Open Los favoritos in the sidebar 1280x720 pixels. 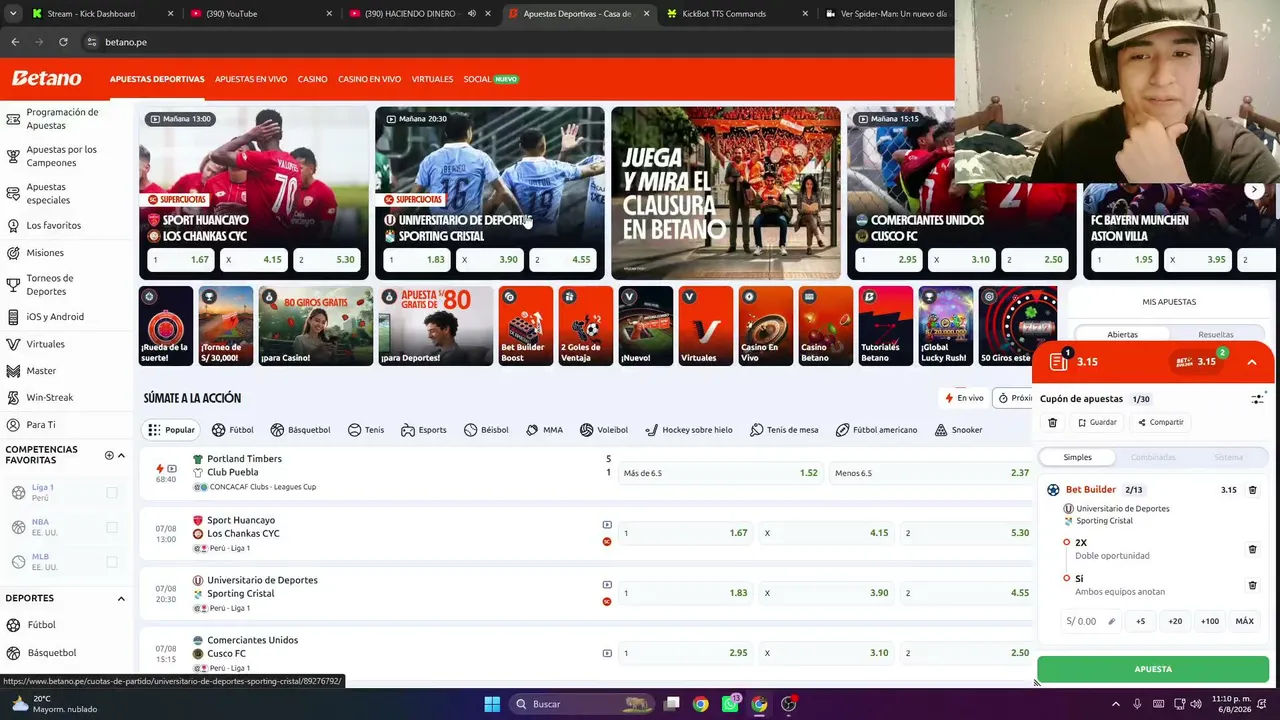pyautogui.click(x=54, y=226)
